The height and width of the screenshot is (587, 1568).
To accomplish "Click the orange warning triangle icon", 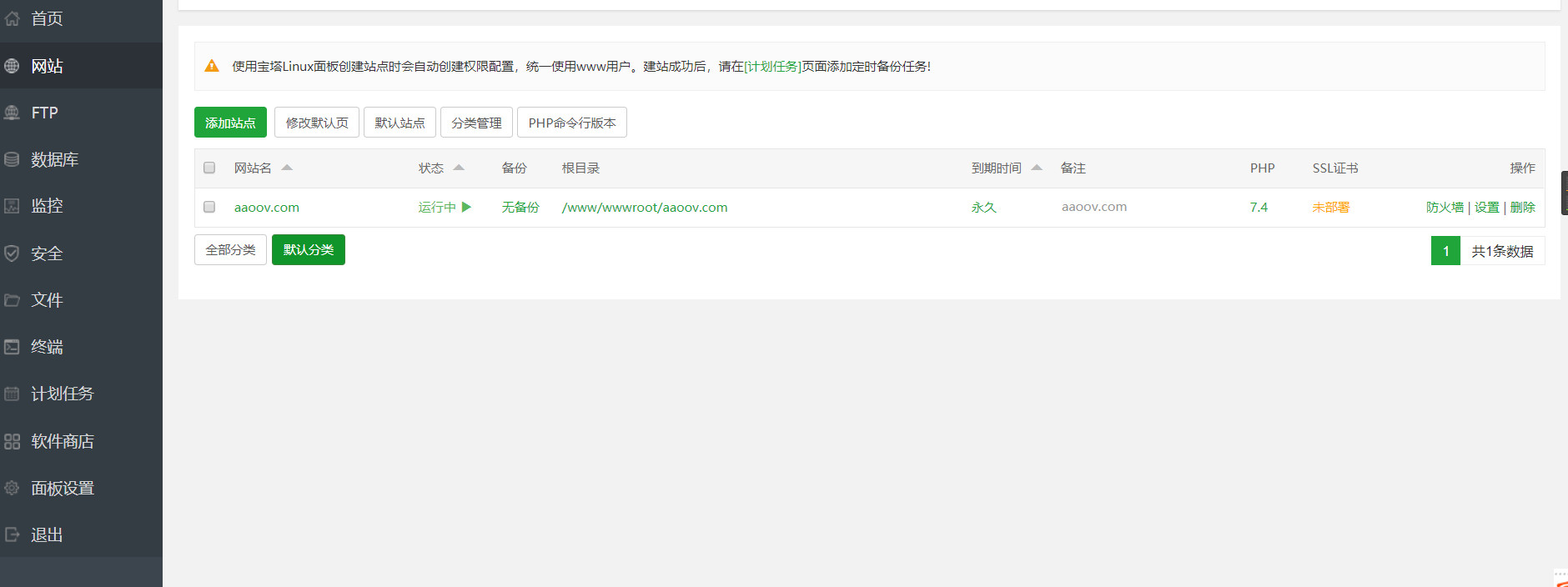I will tap(212, 66).
